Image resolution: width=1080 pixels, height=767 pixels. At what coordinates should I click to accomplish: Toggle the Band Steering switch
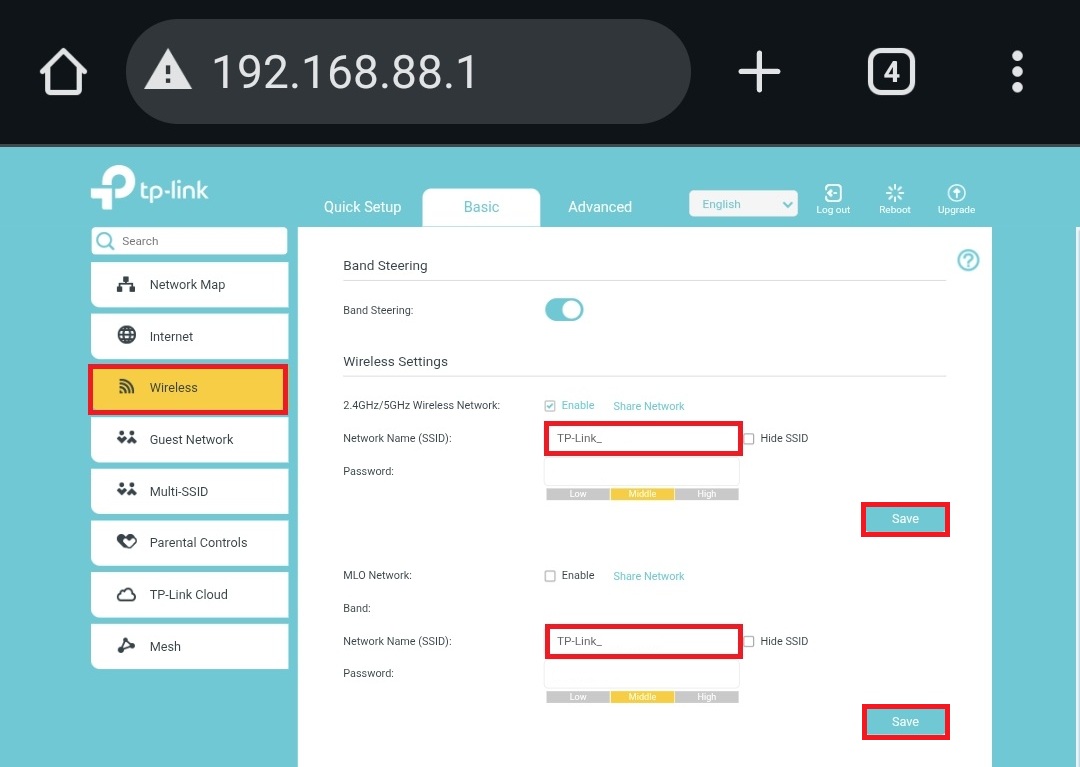point(564,310)
